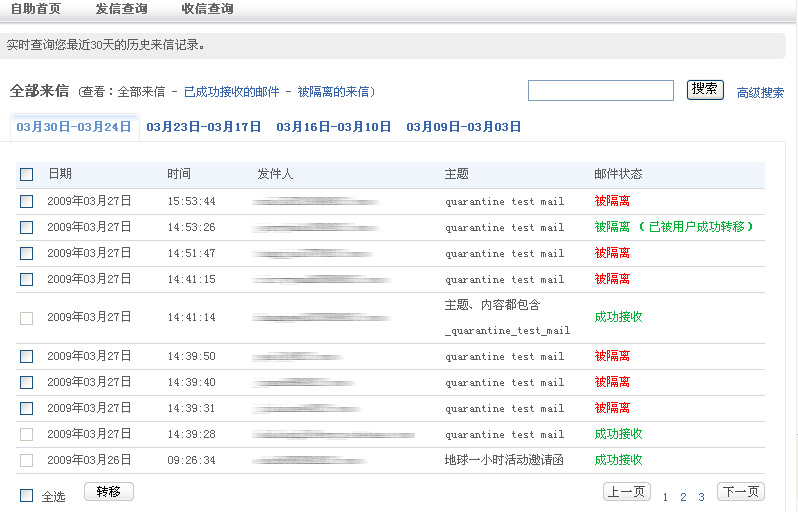Switch to 03月23日-03月17日 date tab
Image resolution: width=798 pixels, height=512 pixels.
(x=204, y=127)
